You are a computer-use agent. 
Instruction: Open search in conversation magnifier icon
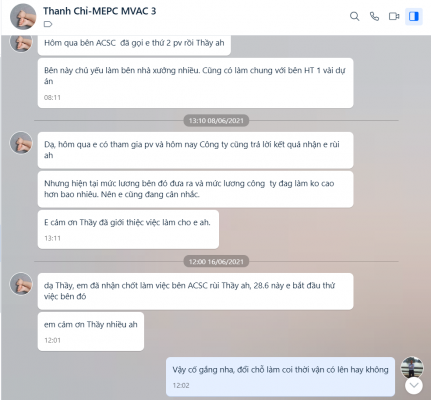click(x=354, y=16)
